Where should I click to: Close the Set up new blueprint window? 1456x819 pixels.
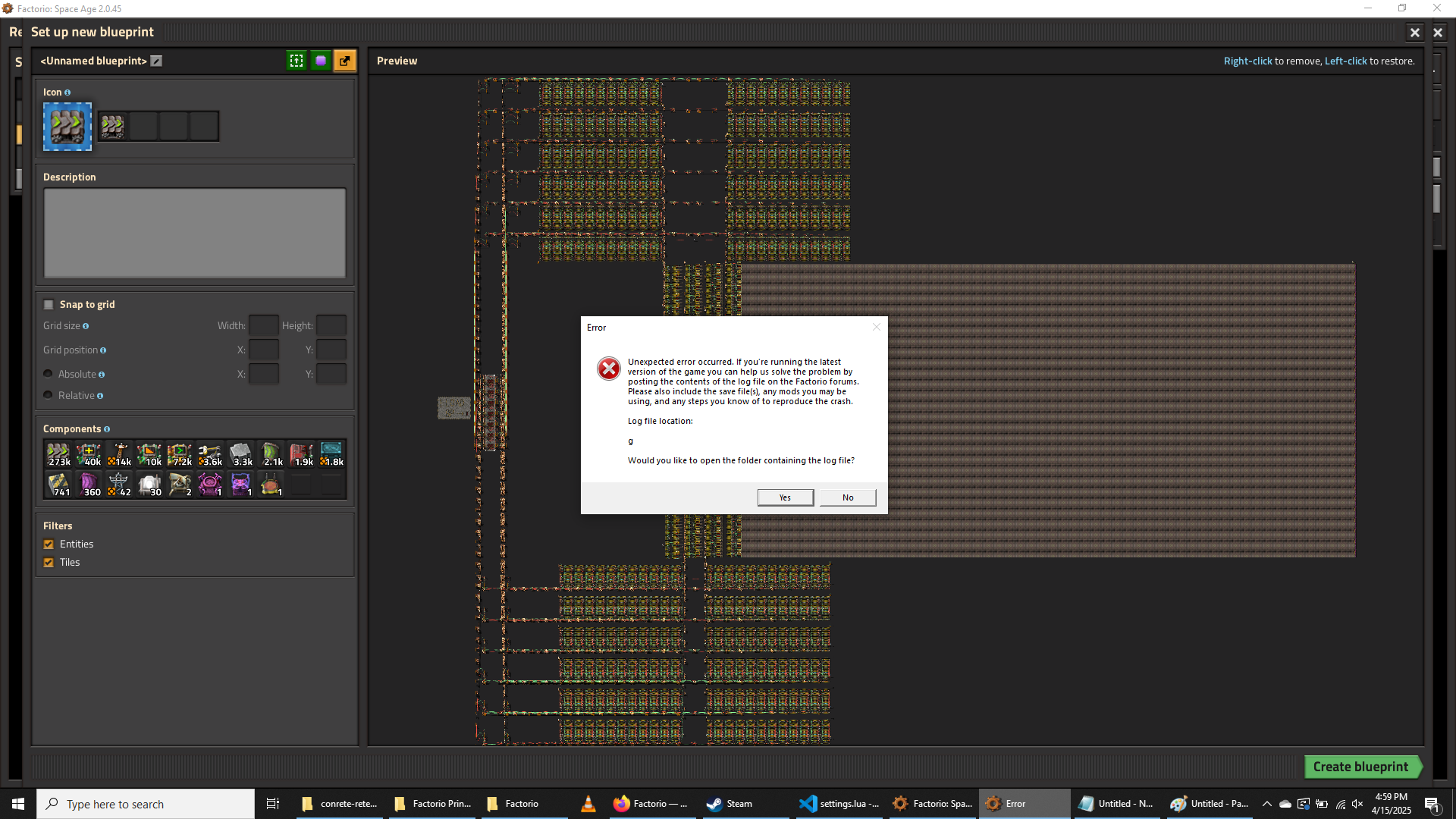pos(1414,33)
